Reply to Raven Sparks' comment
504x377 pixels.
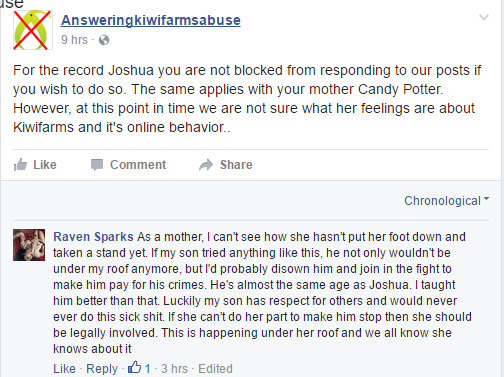click(x=102, y=369)
